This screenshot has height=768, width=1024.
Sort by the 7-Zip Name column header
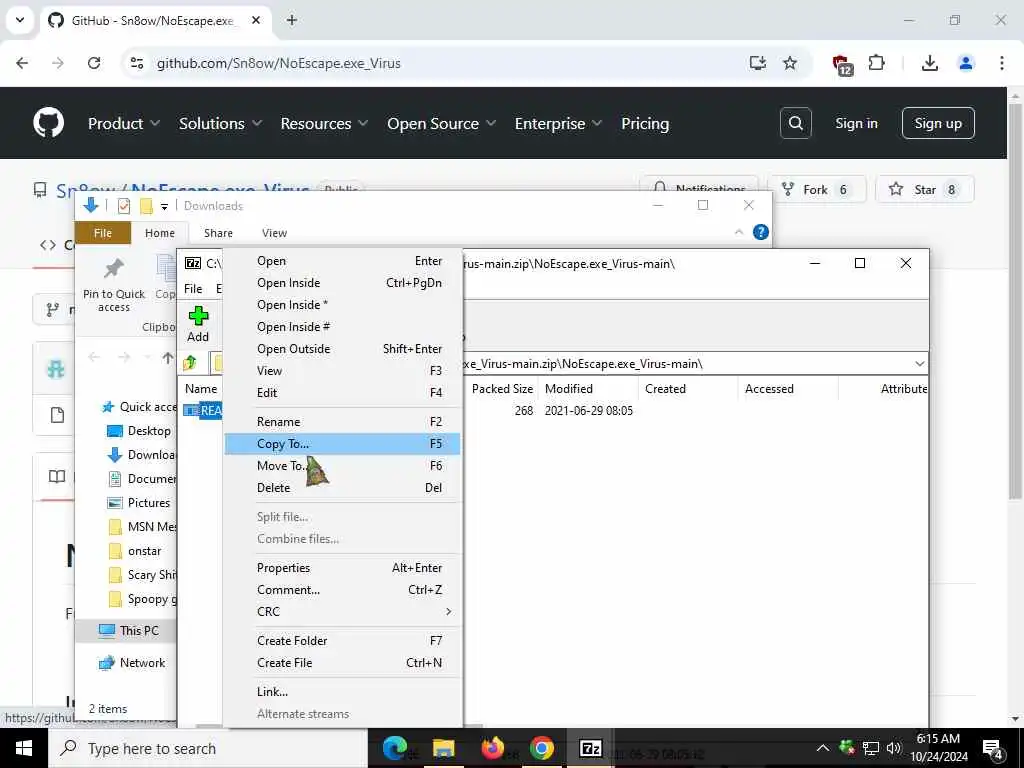click(201, 389)
